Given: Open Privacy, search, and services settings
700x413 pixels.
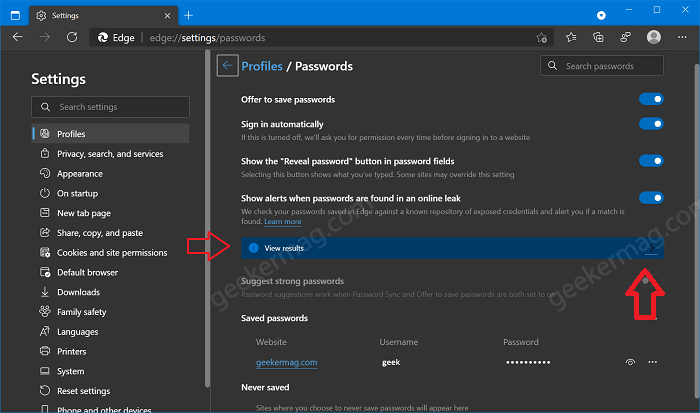Looking at the screenshot, I should (x=110, y=154).
